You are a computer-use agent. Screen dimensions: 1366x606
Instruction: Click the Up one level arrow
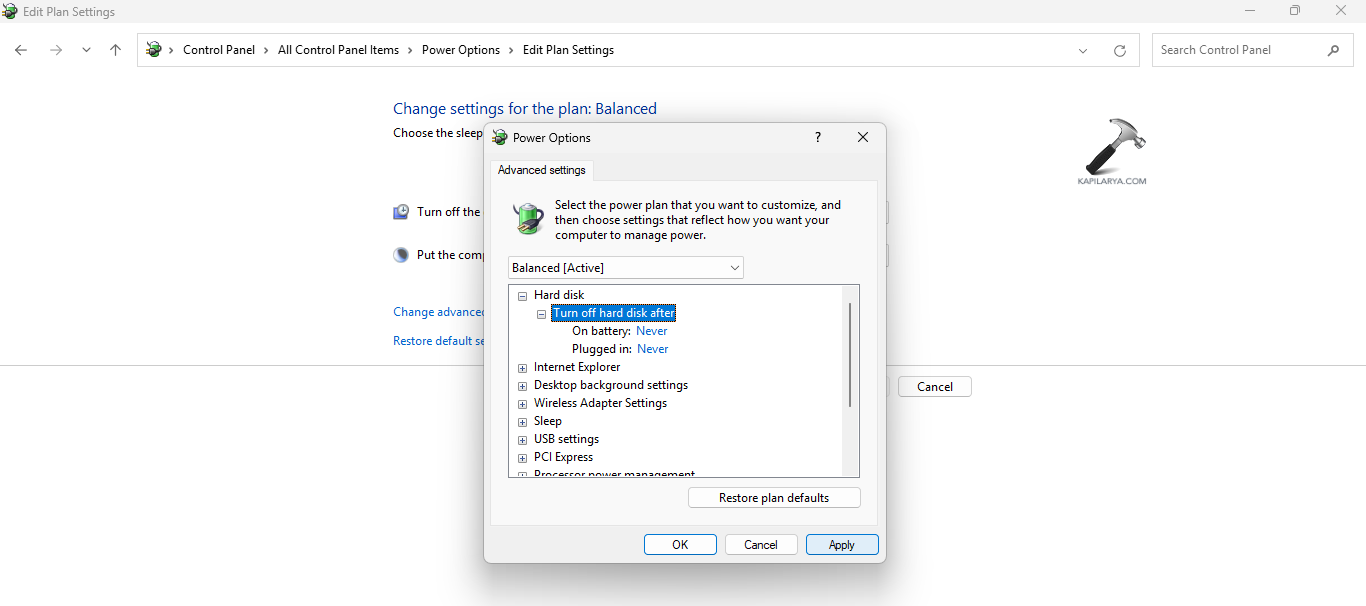pyautogui.click(x=115, y=49)
